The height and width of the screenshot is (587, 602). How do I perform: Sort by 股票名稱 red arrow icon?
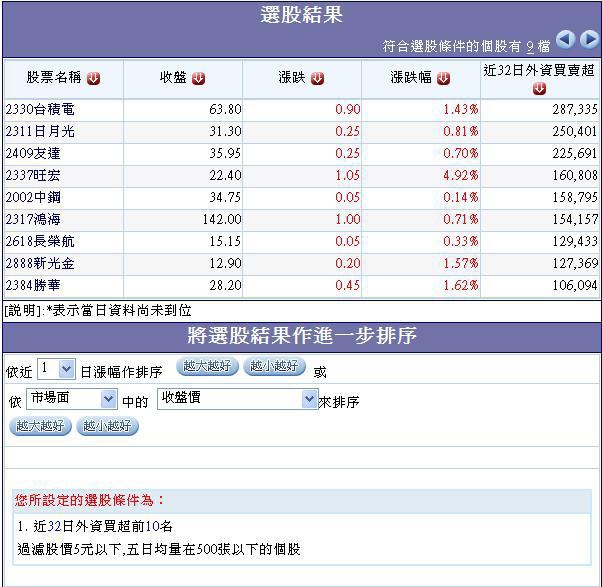click(x=93, y=79)
